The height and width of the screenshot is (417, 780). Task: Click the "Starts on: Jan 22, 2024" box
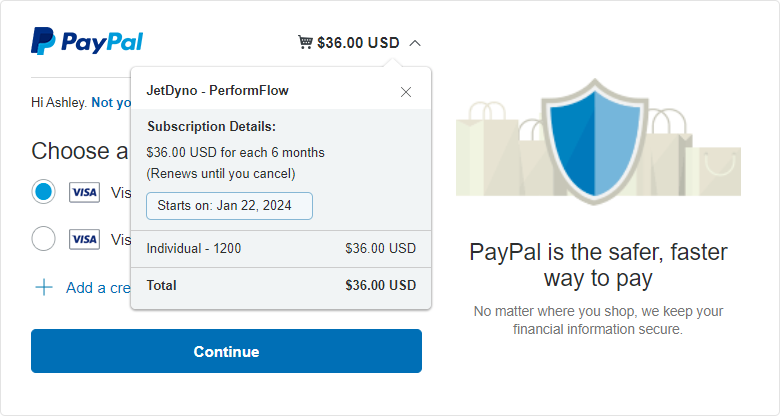(229, 206)
